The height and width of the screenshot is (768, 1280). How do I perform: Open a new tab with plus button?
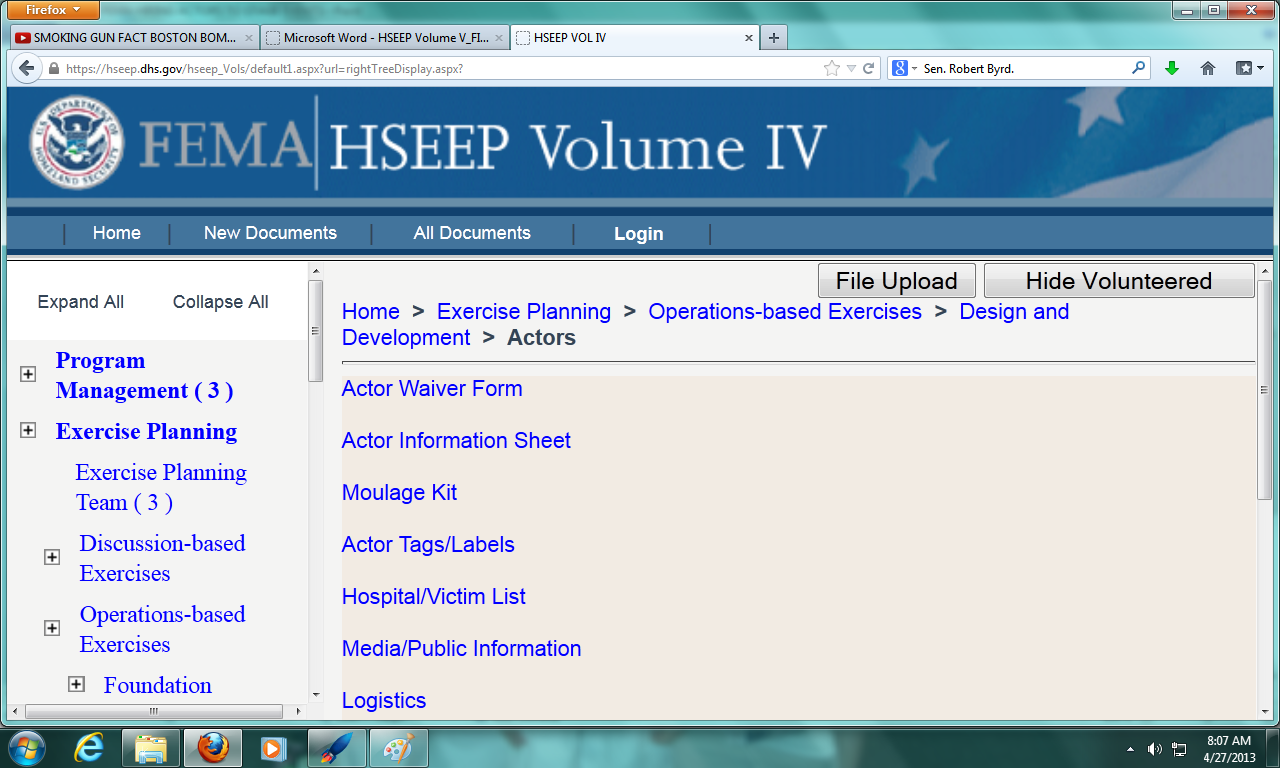click(773, 38)
